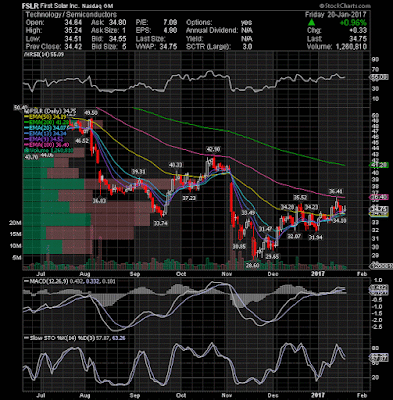Image resolution: width=393 pixels, height=400 pixels.
Task: Click the 36.40 EMA(100) axis tag
Action: (379, 197)
